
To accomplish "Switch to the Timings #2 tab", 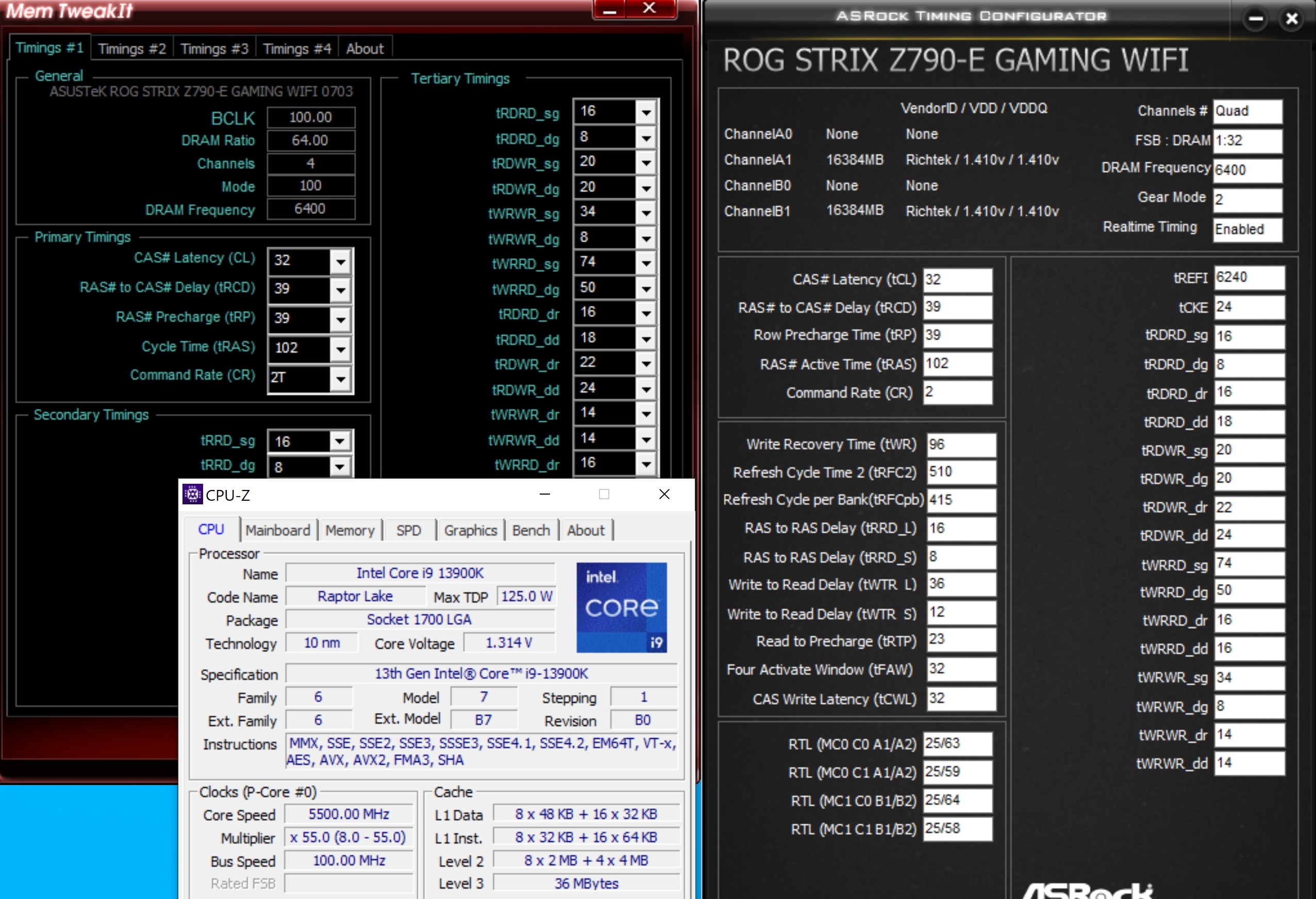I will point(132,49).
